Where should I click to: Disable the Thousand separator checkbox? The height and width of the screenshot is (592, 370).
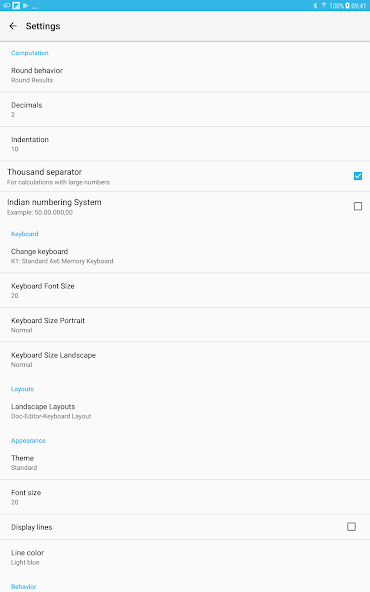click(358, 176)
